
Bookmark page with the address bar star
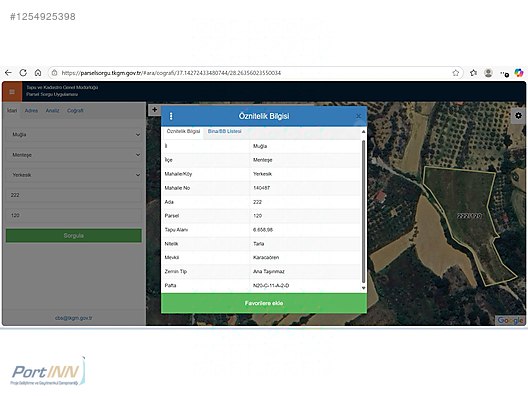[x=456, y=73]
